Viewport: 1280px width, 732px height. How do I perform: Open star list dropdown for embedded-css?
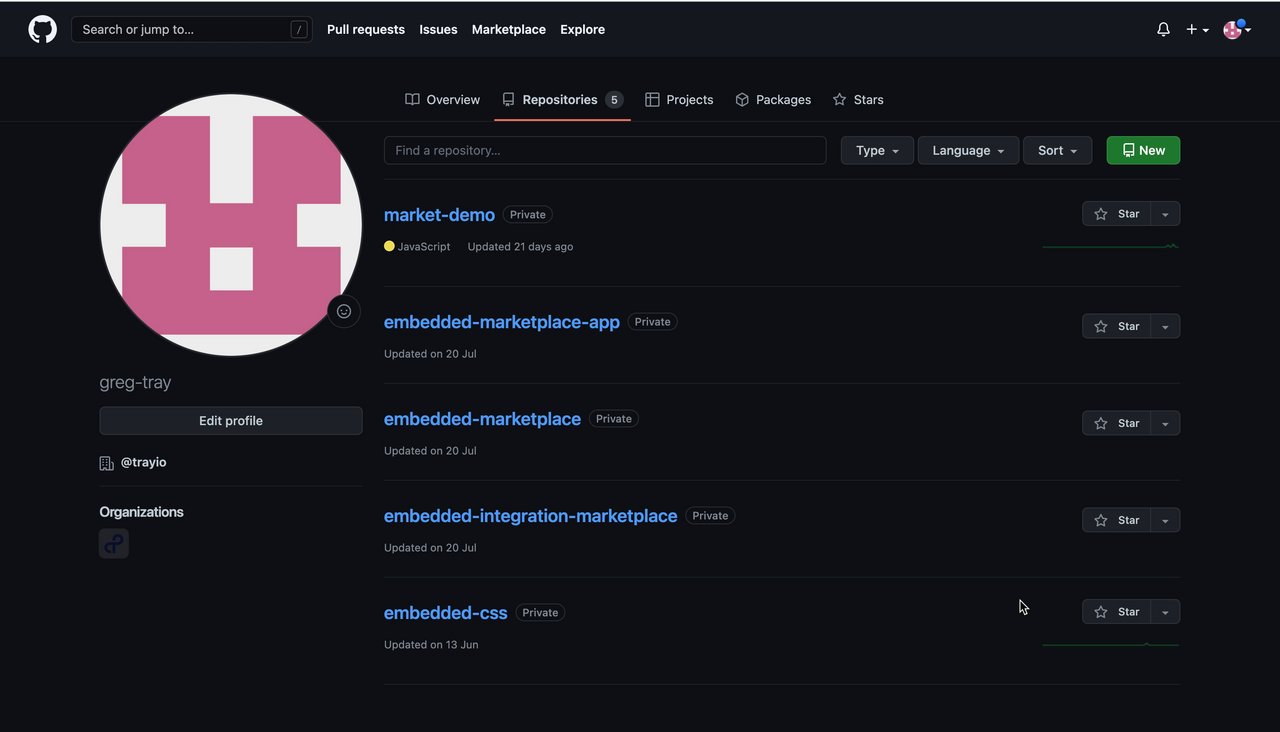point(1165,612)
